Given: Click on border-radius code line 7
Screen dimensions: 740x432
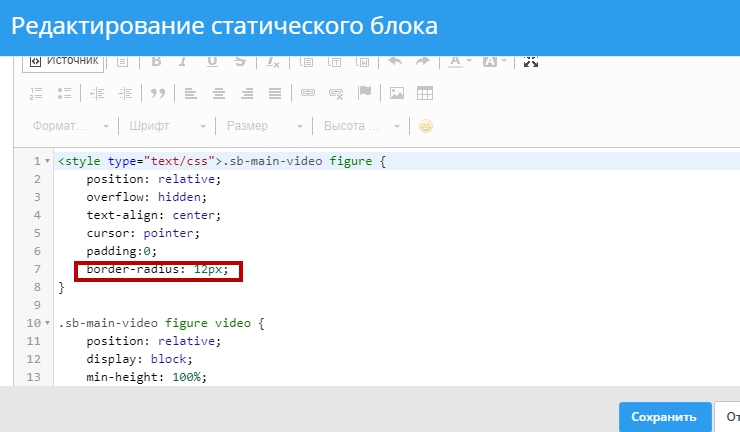Looking at the screenshot, I should point(158,270).
